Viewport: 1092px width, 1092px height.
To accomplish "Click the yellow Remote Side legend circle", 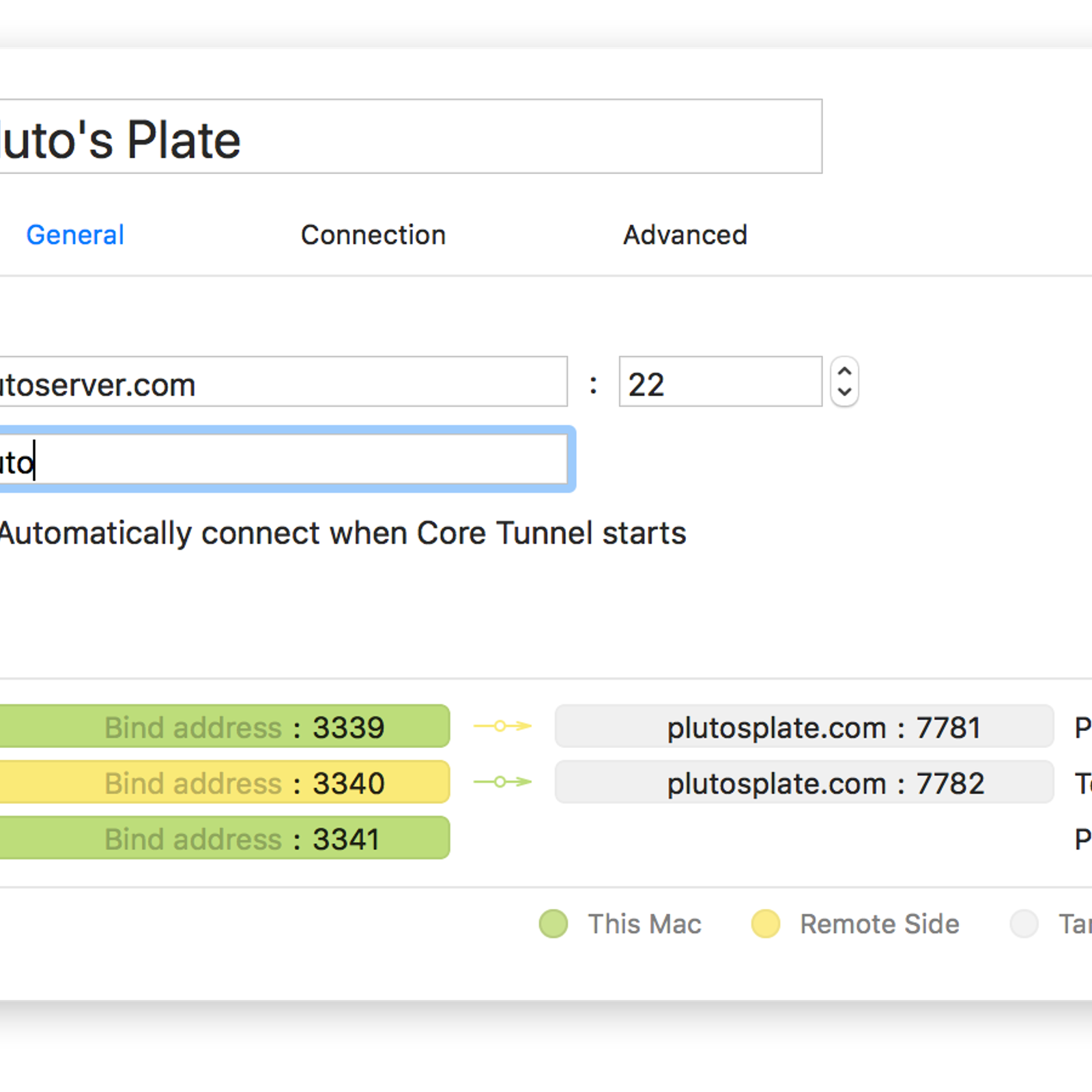I will (x=766, y=924).
